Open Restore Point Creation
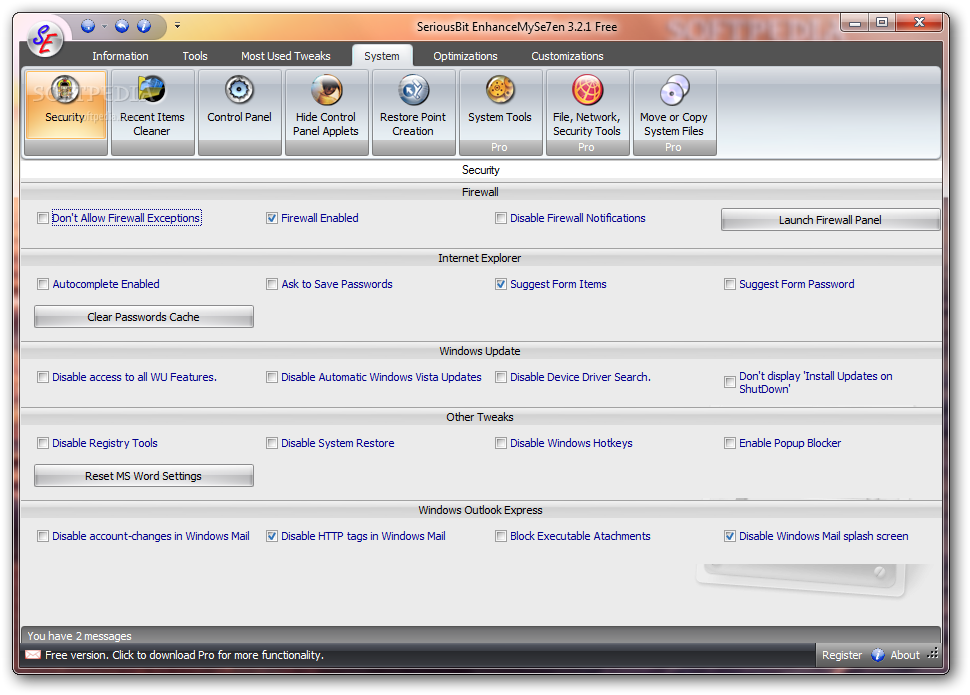 click(413, 112)
